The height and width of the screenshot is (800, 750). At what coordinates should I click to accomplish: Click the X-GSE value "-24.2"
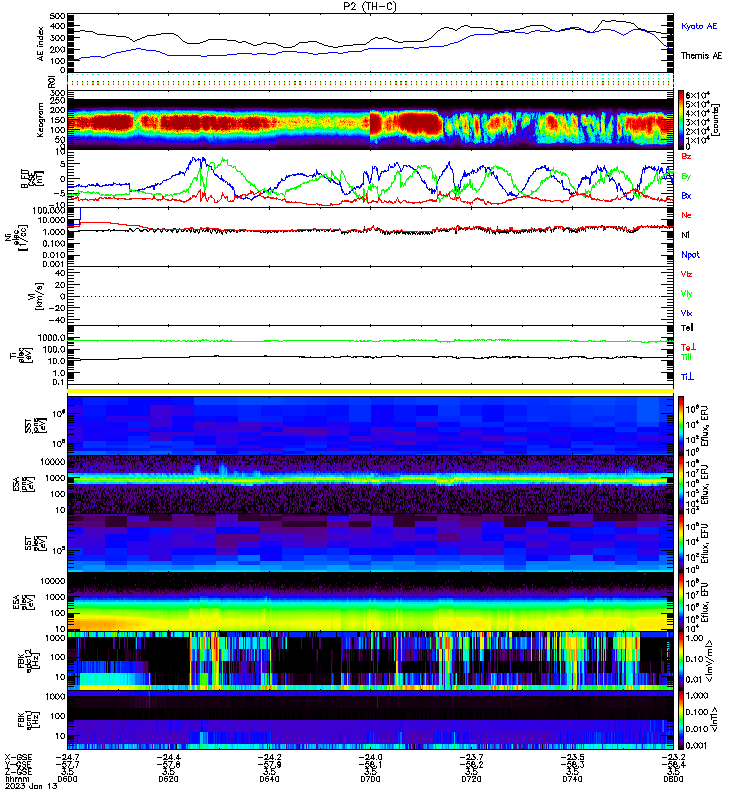point(269,757)
